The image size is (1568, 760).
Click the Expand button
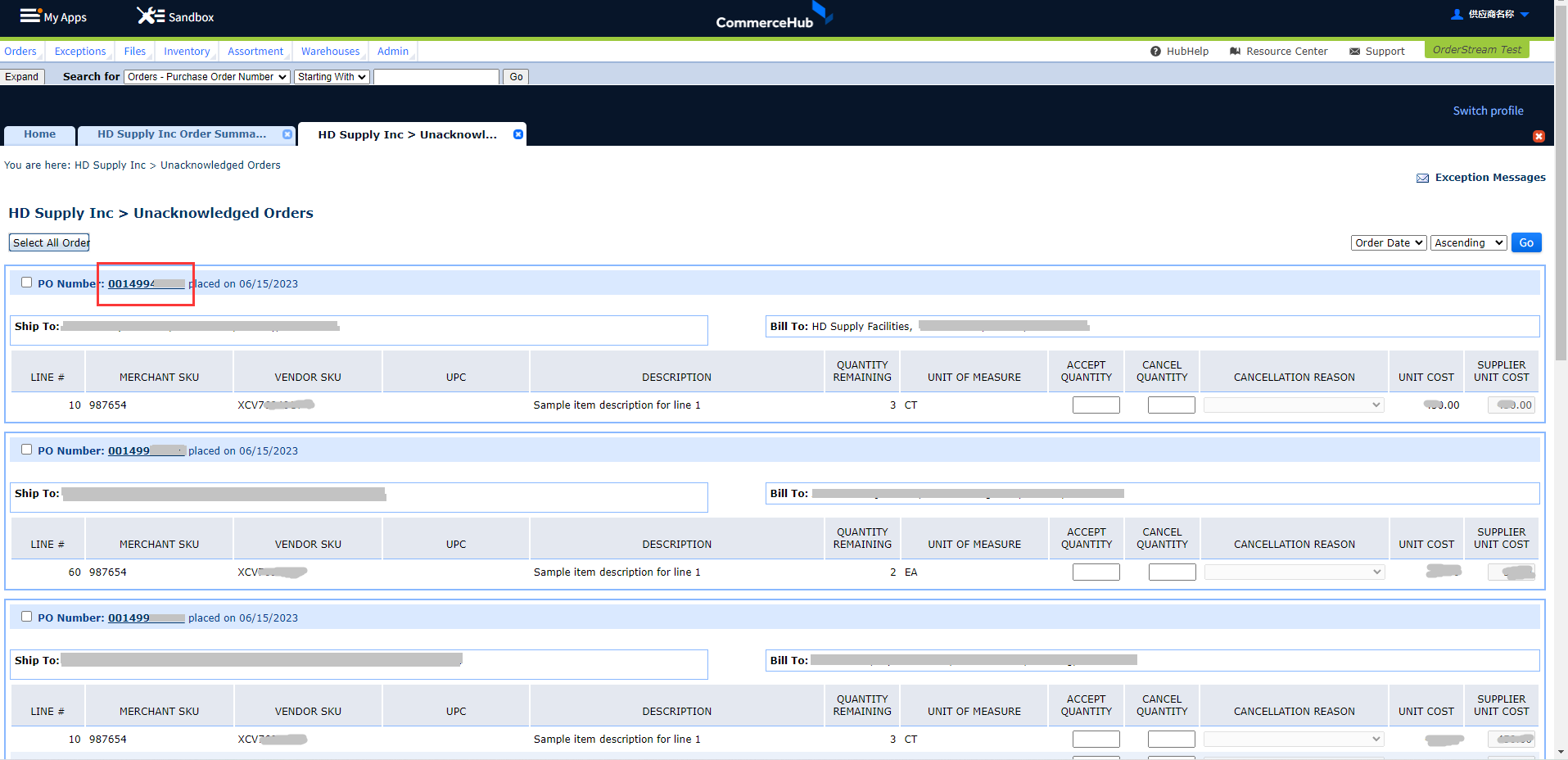(x=22, y=76)
